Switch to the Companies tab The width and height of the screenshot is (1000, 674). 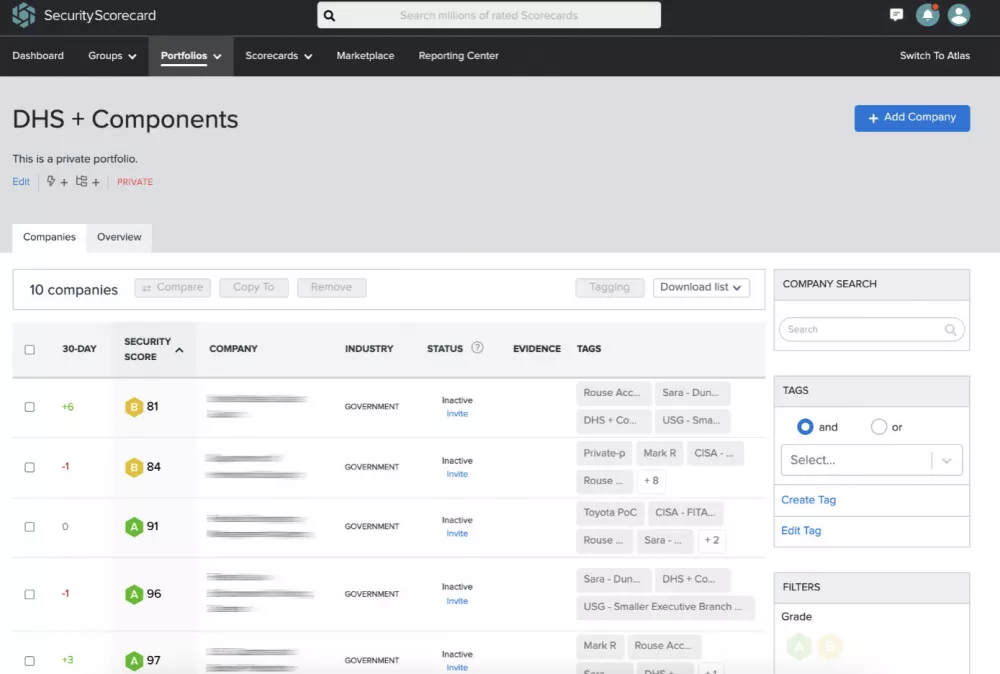pyautogui.click(x=49, y=237)
